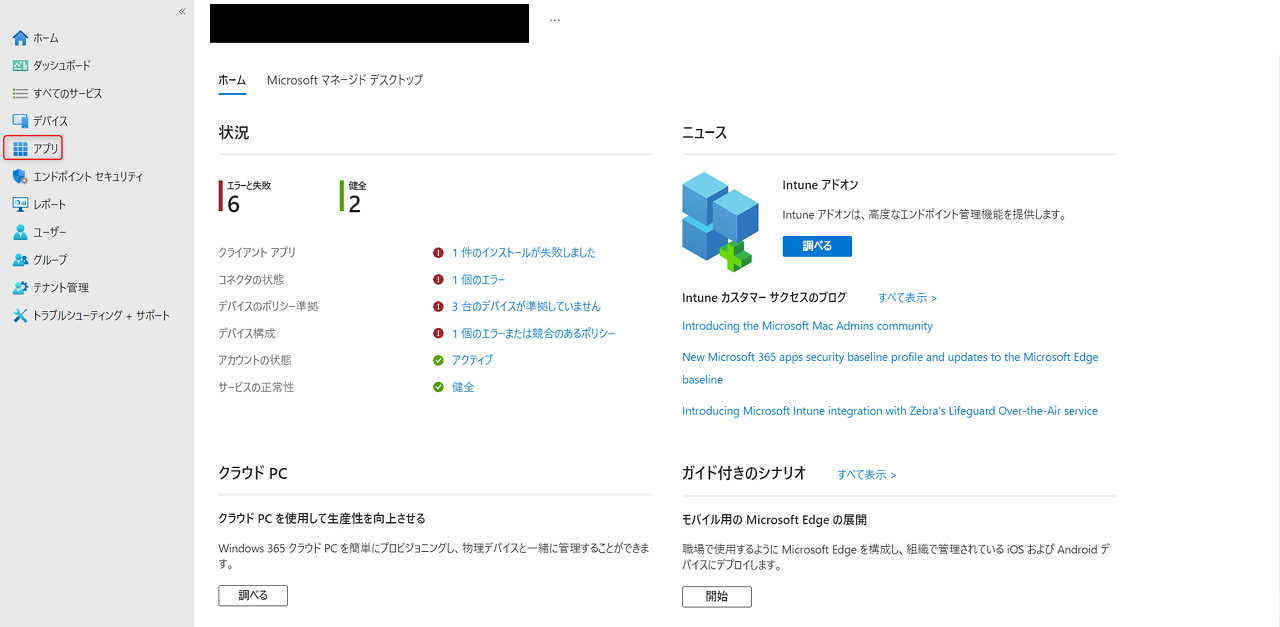Expand all Intune blog posts list
Image resolution: width=1280 pixels, height=627 pixels.
(907, 298)
